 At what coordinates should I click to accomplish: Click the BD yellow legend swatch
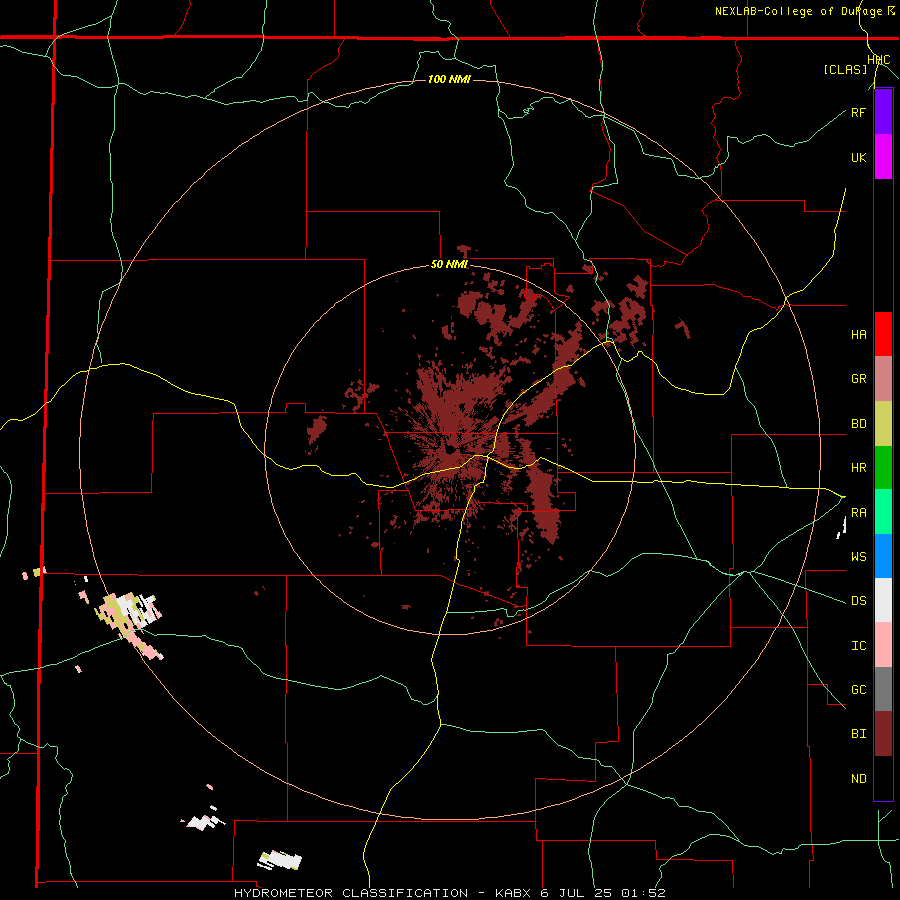(883, 424)
